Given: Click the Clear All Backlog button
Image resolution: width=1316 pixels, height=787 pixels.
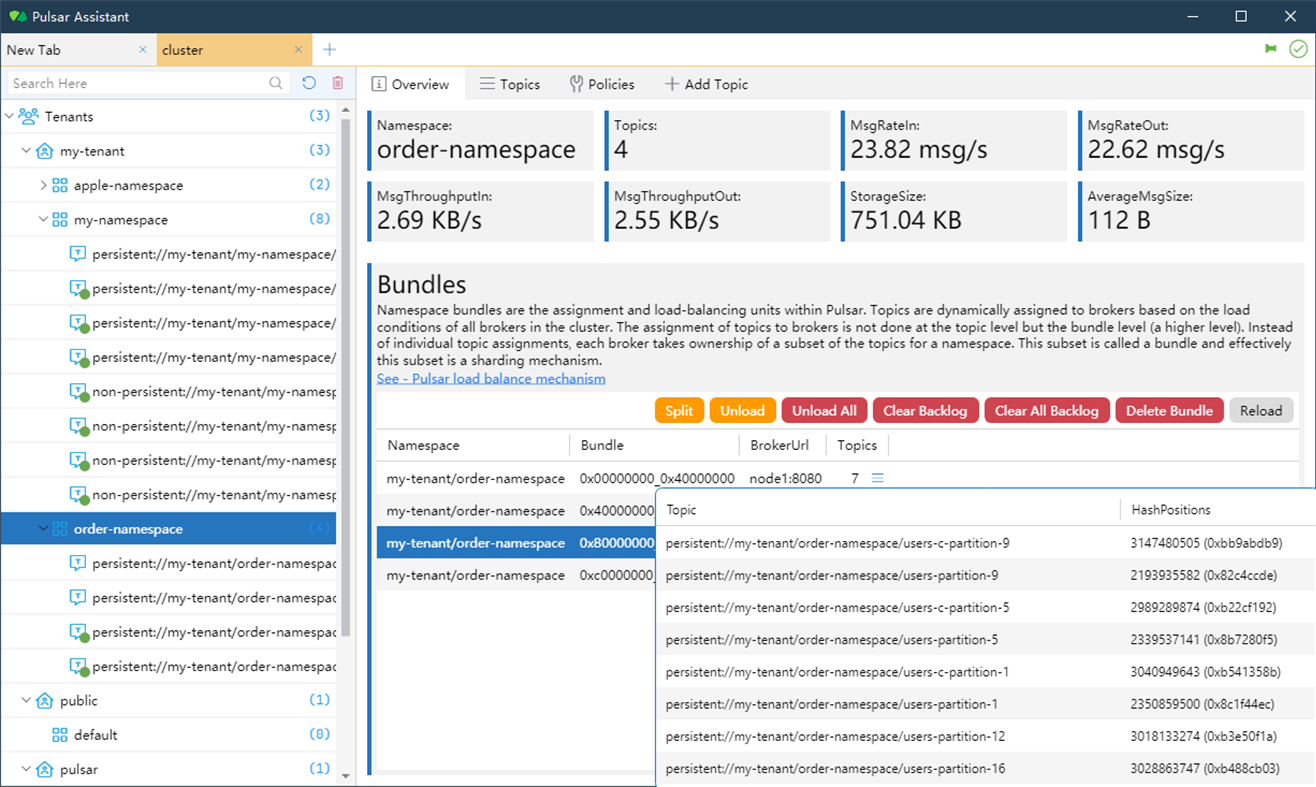Looking at the screenshot, I should tap(1046, 410).
